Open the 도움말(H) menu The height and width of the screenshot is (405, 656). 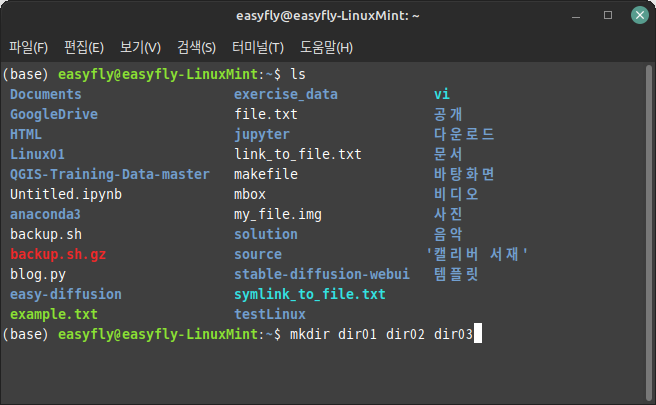[326, 47]
